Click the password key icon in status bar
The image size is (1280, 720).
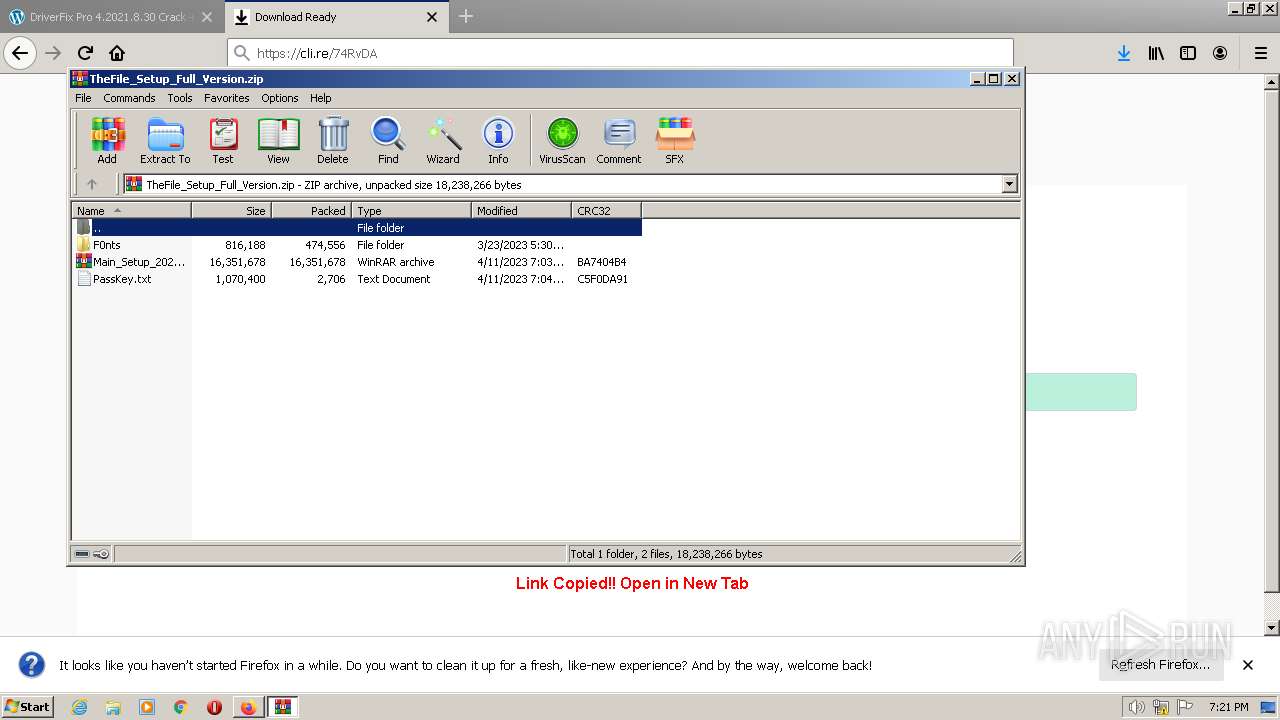tap(101, 553)
